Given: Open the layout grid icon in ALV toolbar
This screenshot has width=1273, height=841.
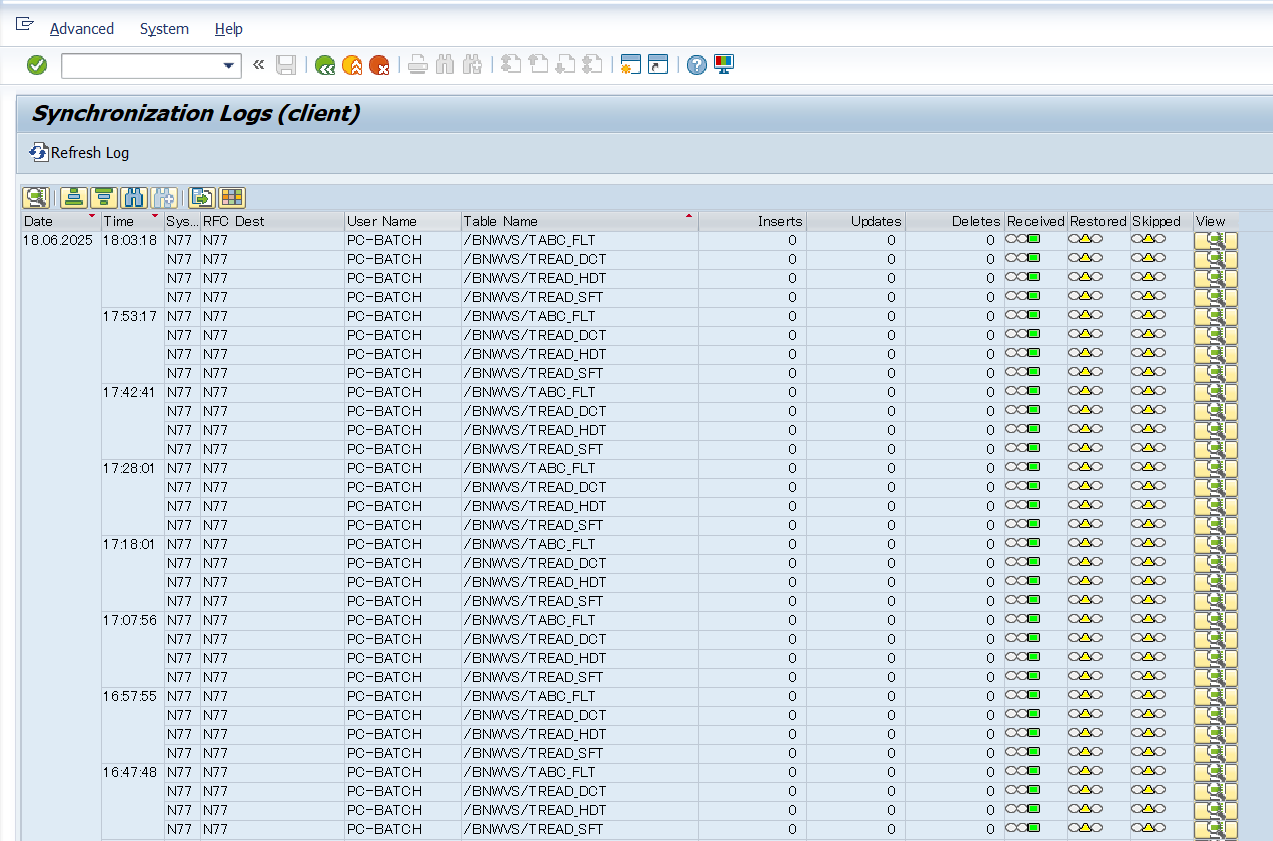Looking at the screenshot, I should coord(232,198).
